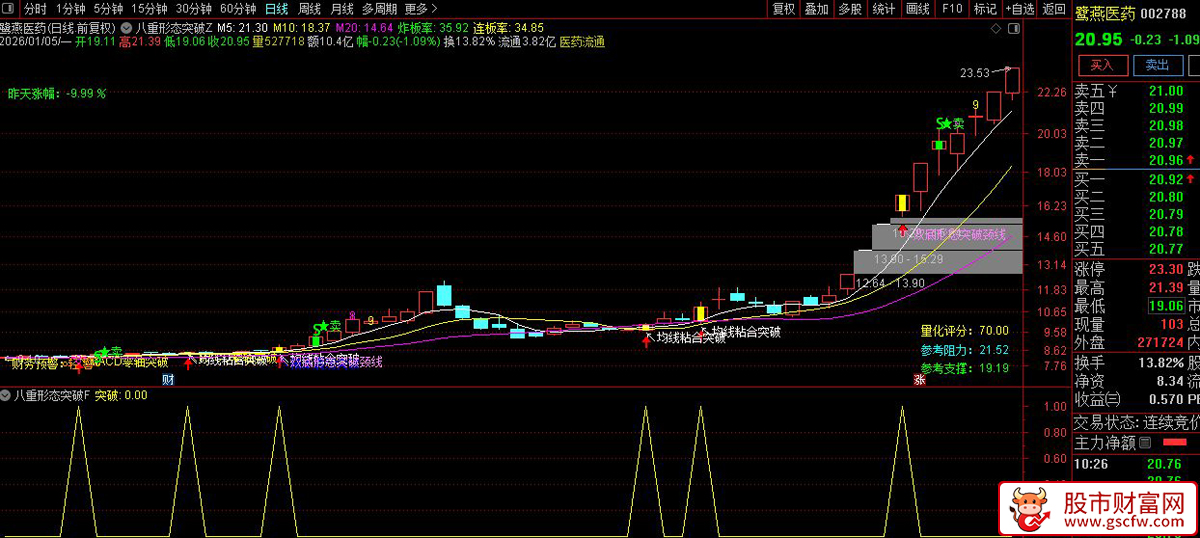1200x538 pixels.
Task: Click the green S★卖 signal near 20.03
Action: [948, 124]
